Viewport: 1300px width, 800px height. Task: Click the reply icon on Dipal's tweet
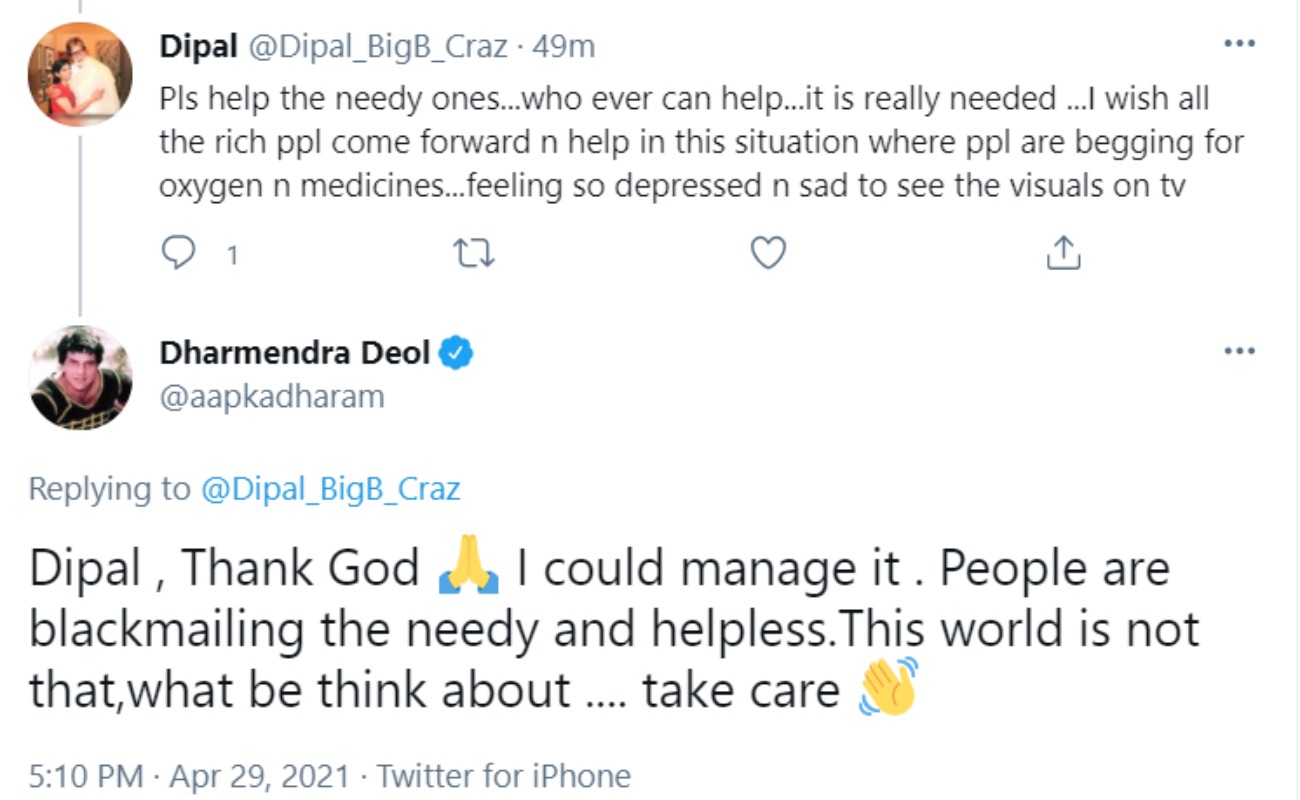pyautogui.click(x=178, y=254)
